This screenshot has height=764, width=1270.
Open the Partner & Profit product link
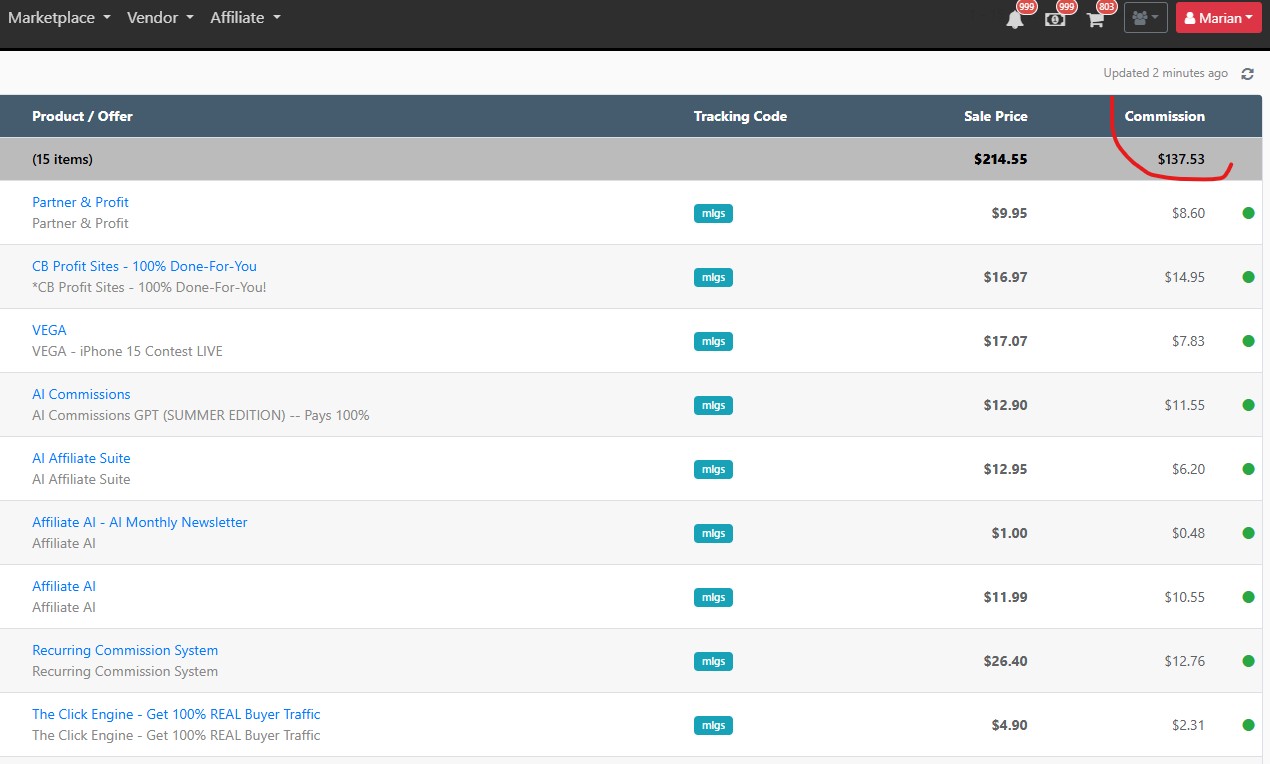click(80, 202)
